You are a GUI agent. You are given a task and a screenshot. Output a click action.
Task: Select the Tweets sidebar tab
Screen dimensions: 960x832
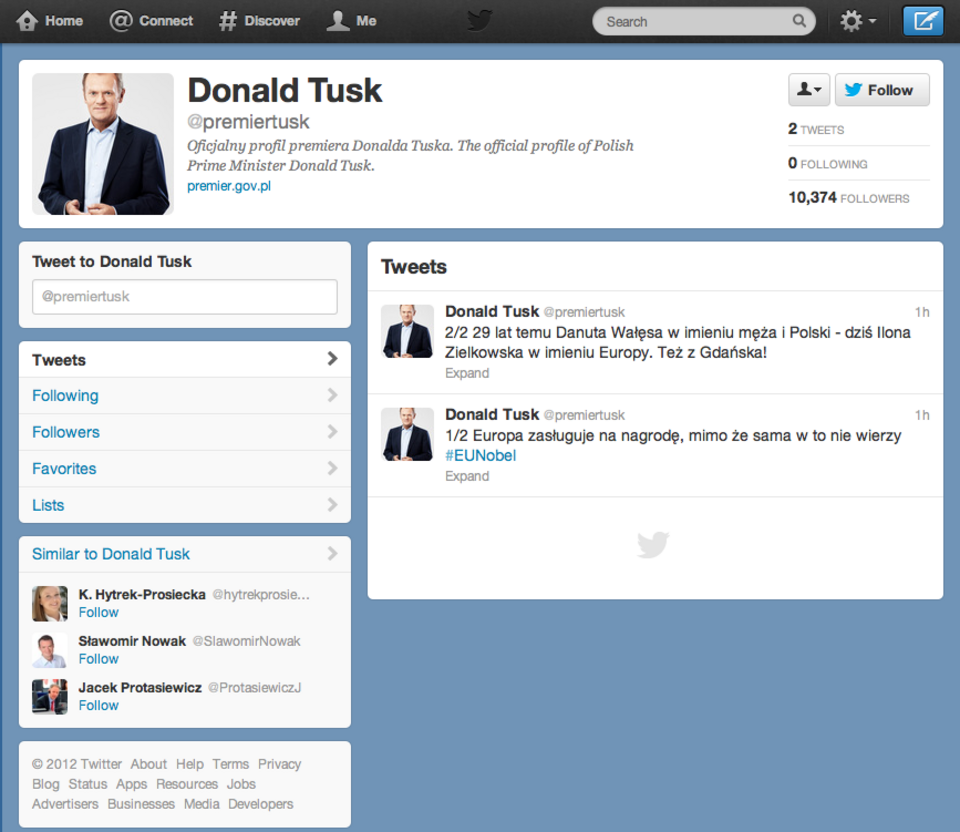click(x=185, y=359)
